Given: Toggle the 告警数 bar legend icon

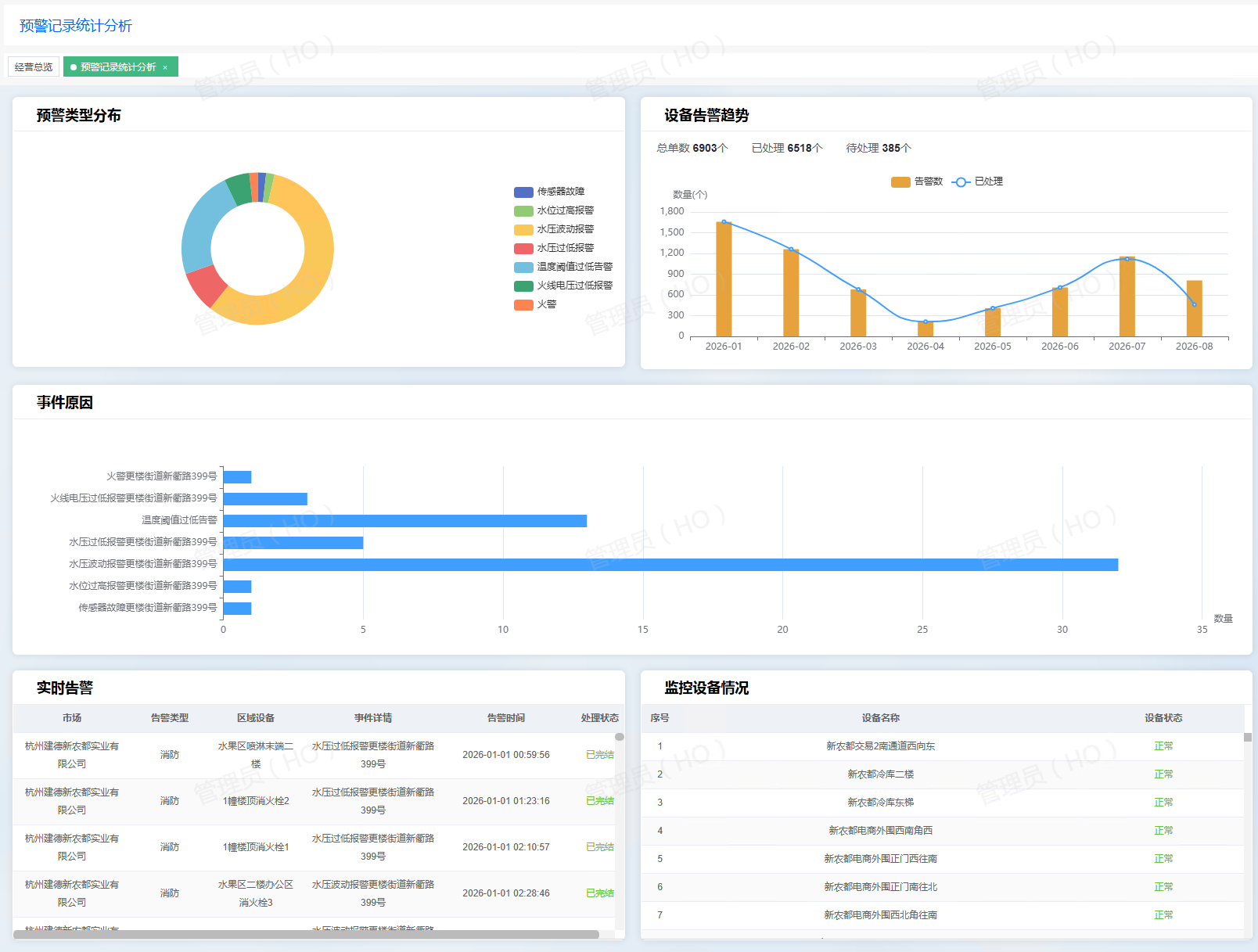Looking at the screenshot, I should [x=900, y=181].
